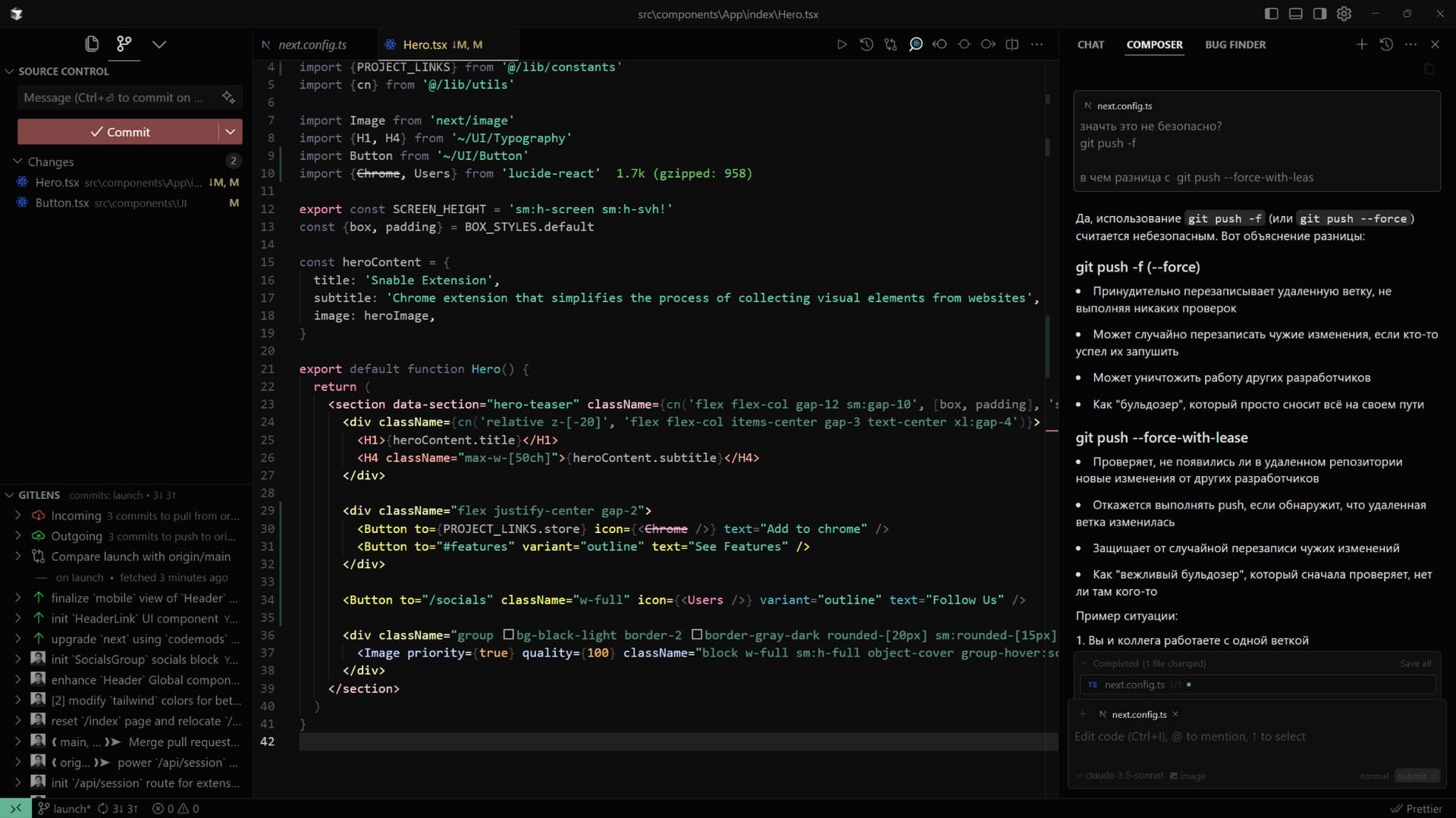
Task: Open claude-3.5-sonnet model dropdown
Action: click(x=1119, y=776)
